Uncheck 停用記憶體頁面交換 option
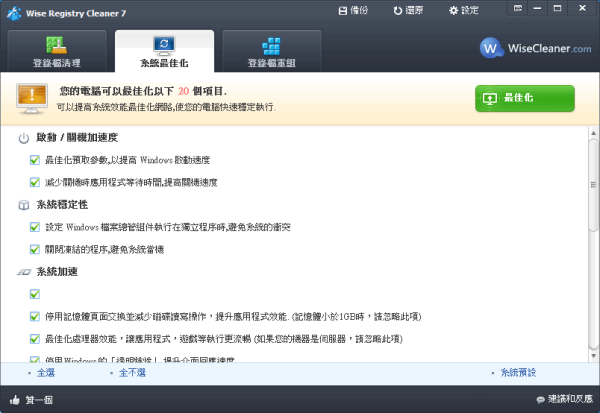This screenshot has width=600, height=413. 35,317
